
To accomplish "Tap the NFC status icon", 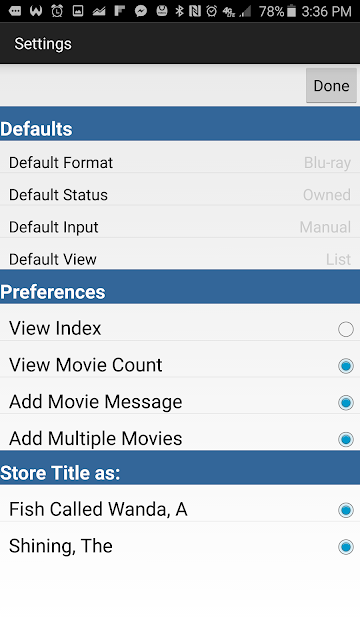I will pyautogui.click(x=195, y=11).
